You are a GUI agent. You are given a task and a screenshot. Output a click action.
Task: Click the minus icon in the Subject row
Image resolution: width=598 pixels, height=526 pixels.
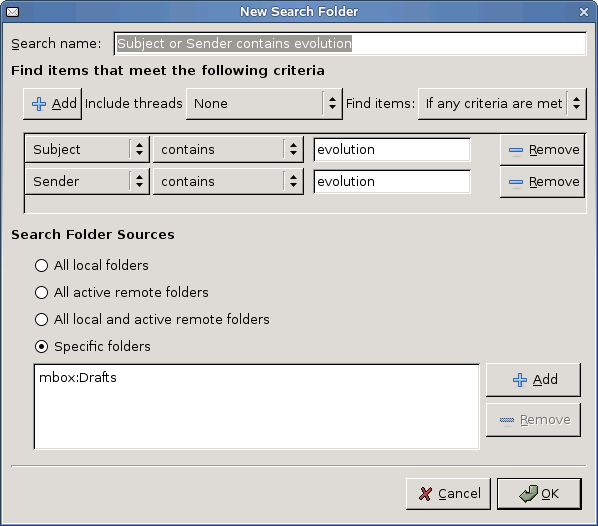[516, 150]
